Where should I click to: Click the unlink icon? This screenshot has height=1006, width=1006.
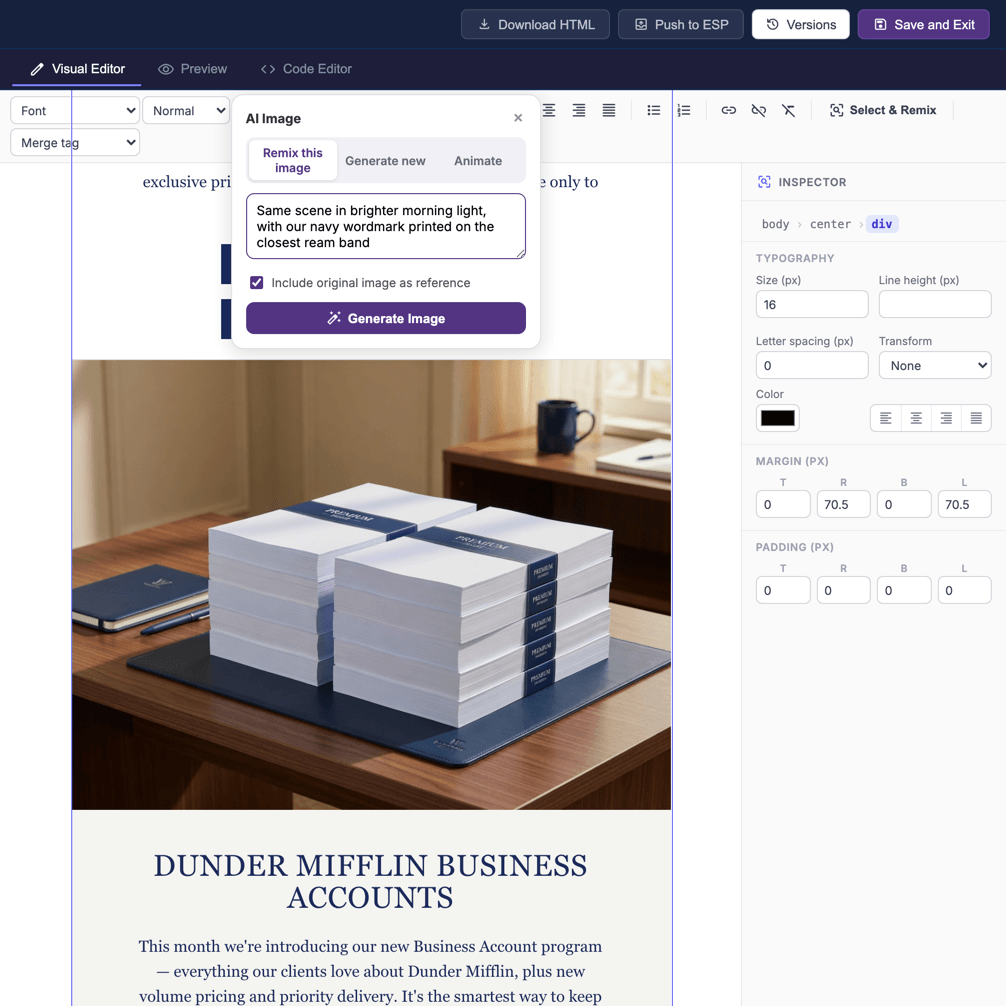[758, 110]
